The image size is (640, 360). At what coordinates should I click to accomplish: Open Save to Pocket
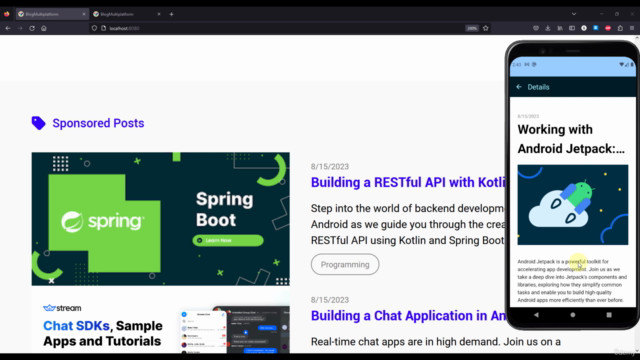pos(536,28)
